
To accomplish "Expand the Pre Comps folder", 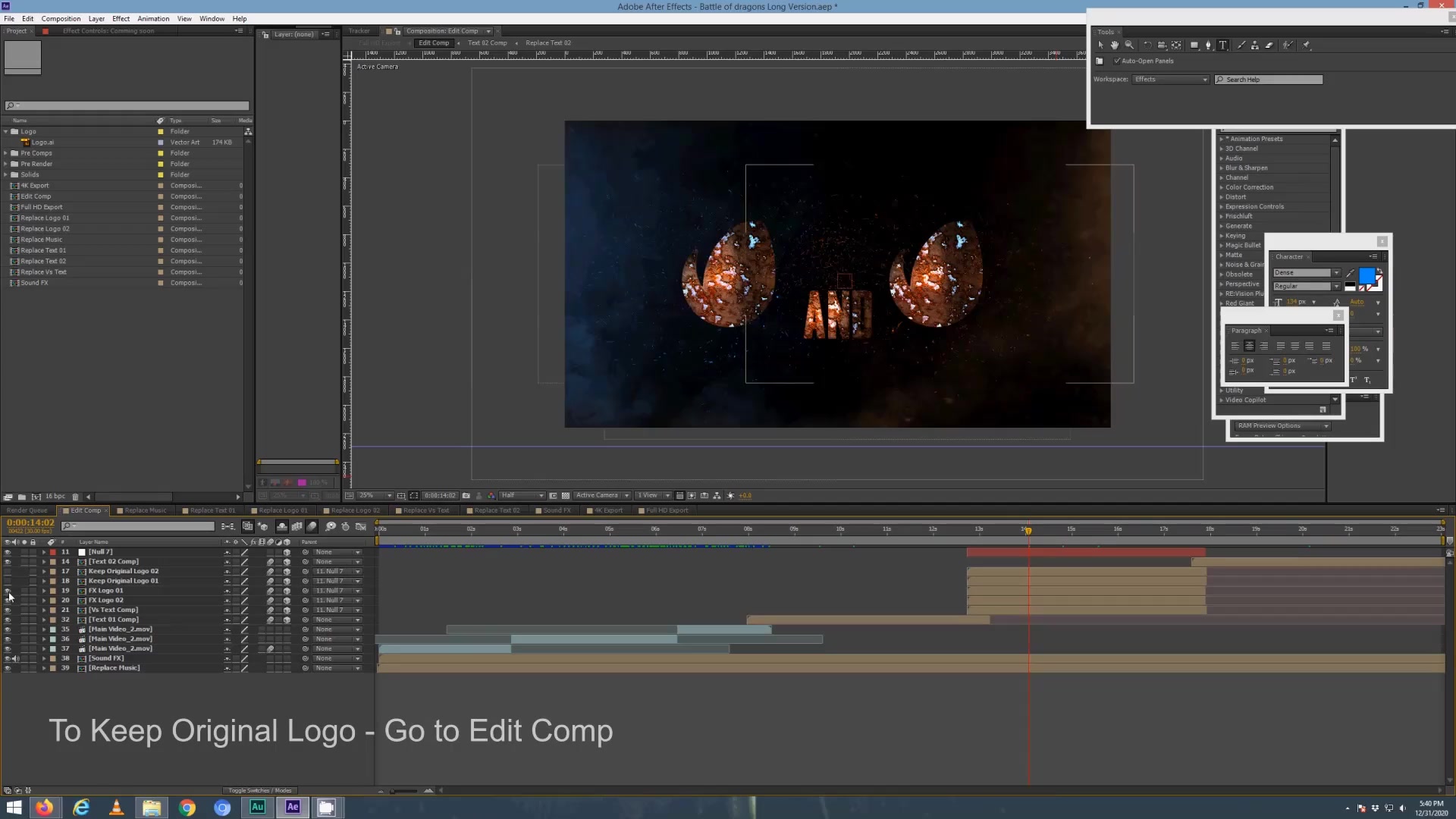I will coord(5,153).
